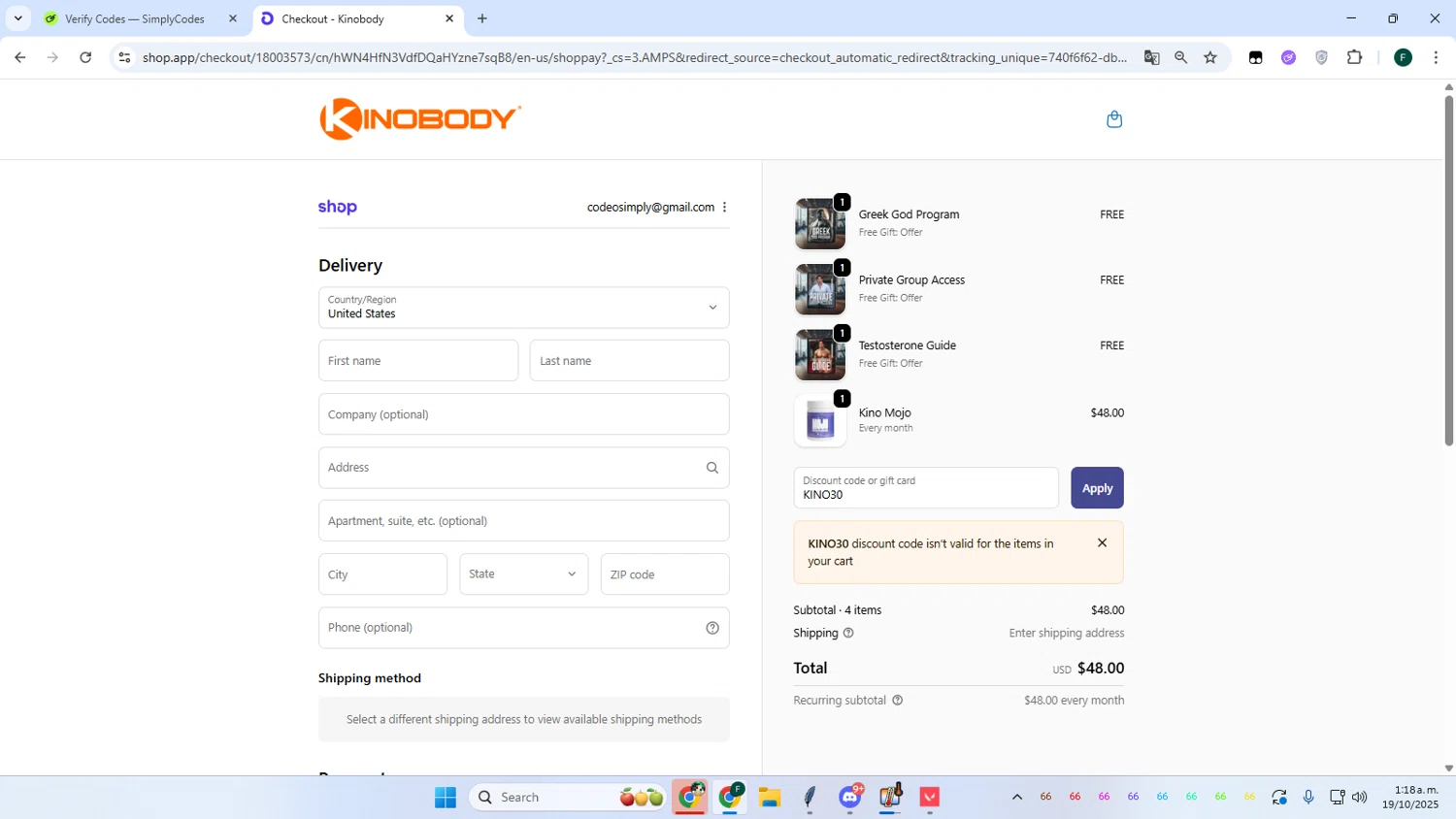Screen dimensions: 1456x819
Task: Click the Private Group Access thumbnail
Action: pos(820,289)
